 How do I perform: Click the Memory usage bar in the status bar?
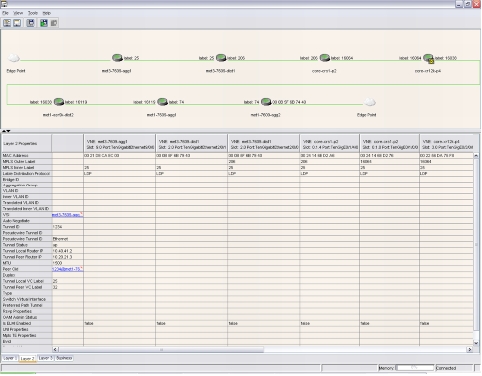coord(414,368)
